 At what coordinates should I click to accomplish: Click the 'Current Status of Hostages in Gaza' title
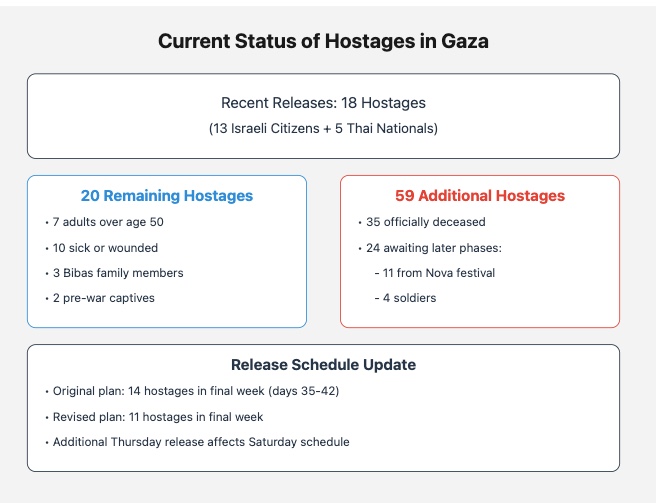pyautogui.click(x=323, y=42)
